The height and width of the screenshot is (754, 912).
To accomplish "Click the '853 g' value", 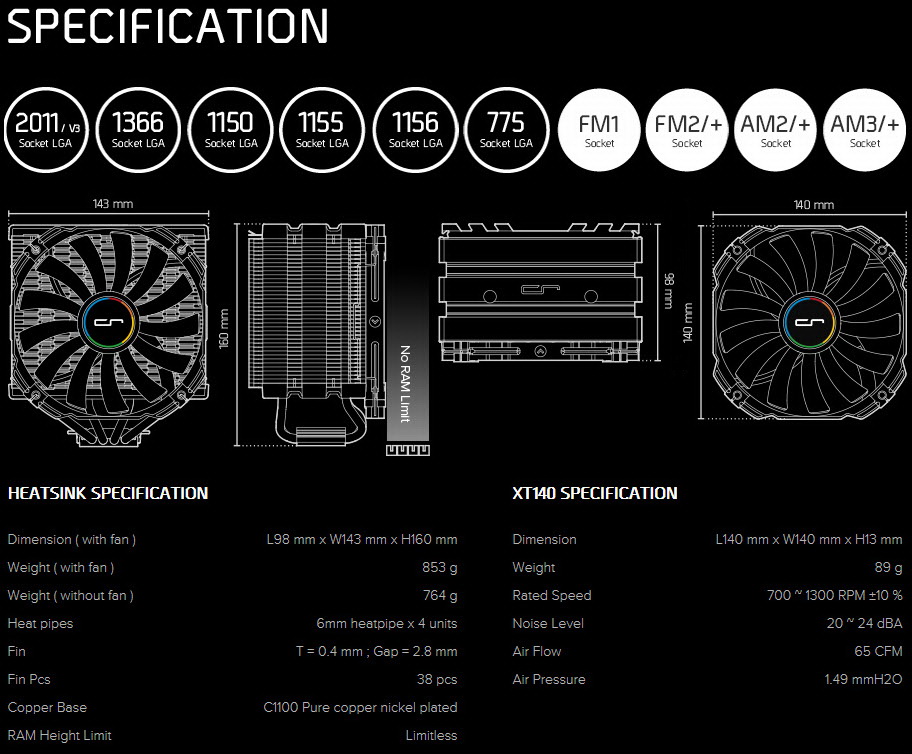I will 440,567.
